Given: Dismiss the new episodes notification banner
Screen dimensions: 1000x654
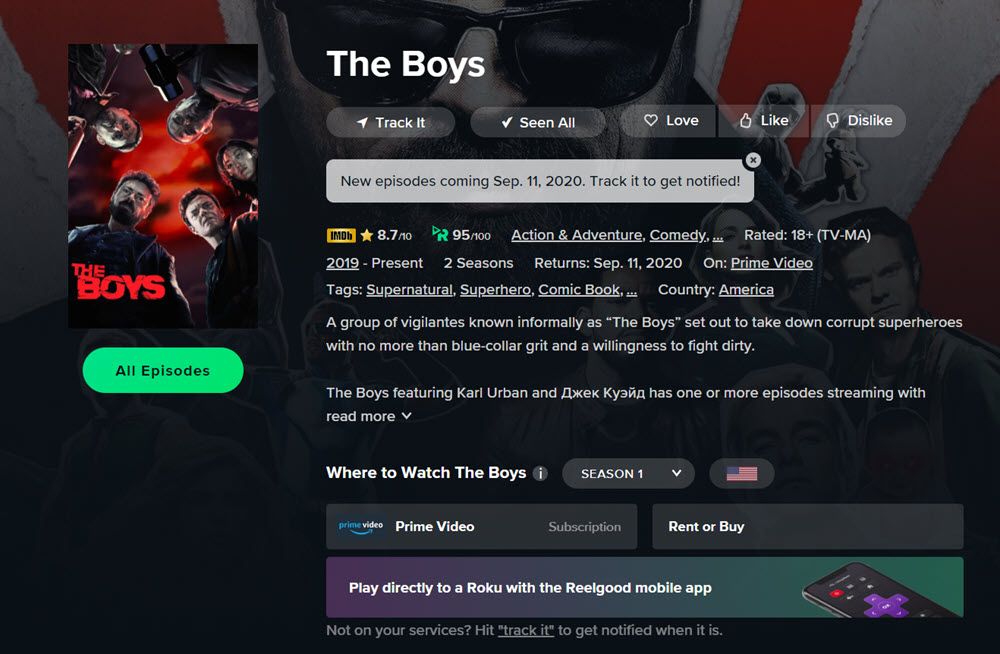Looking at the screenshot, I should click(753, 160).
